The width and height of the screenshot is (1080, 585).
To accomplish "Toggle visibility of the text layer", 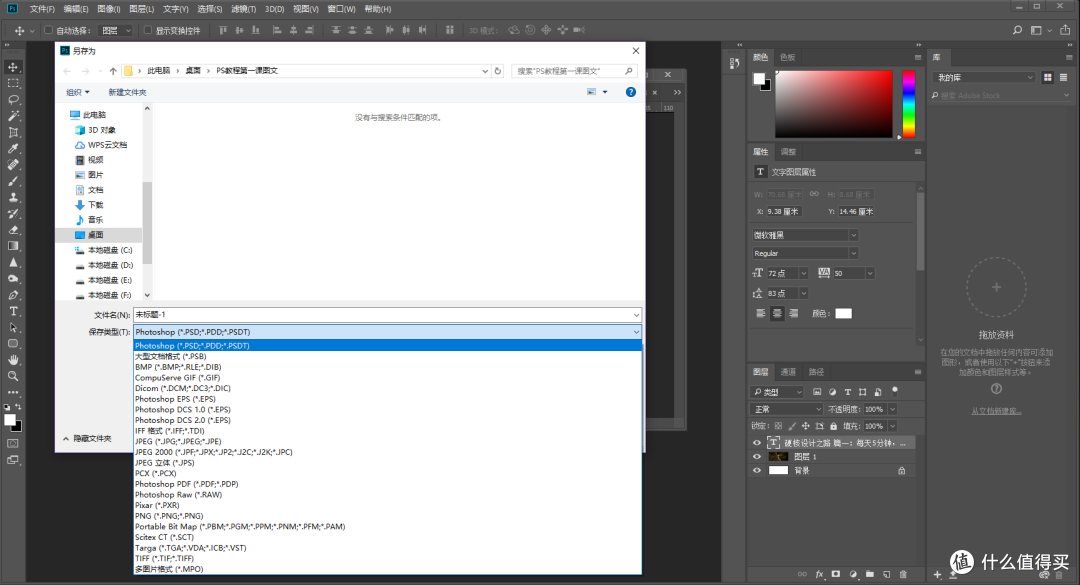I will click(x=758, y=441).
